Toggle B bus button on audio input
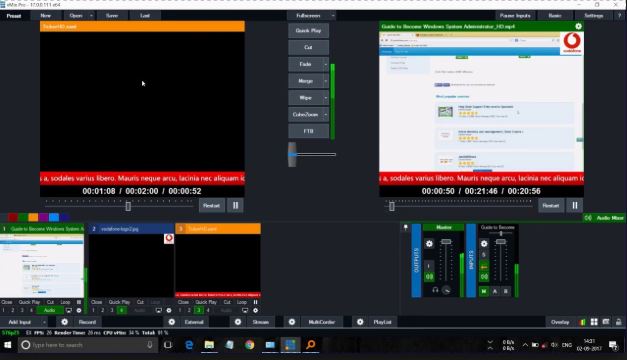Viewport: 627px width, 360px height. click(x=506, y=291)
